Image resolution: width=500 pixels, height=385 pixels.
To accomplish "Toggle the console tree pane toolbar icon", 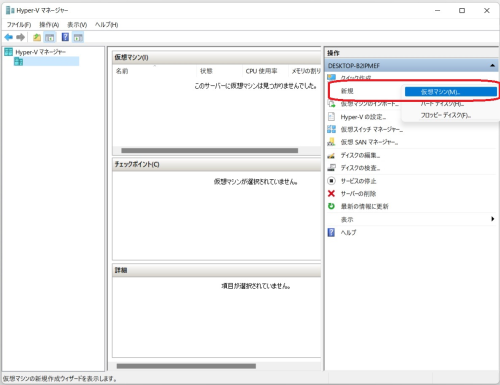I will pos(50,37).
